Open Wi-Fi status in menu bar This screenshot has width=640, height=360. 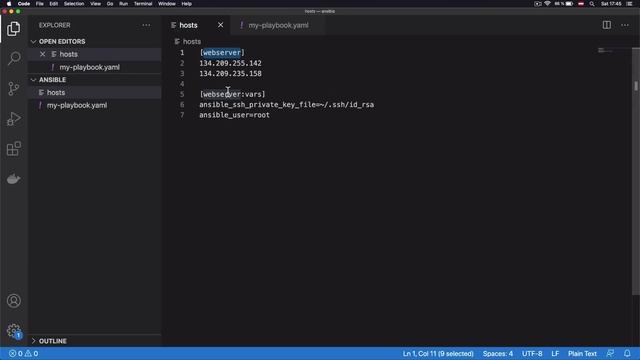click(x=547, y=4)
